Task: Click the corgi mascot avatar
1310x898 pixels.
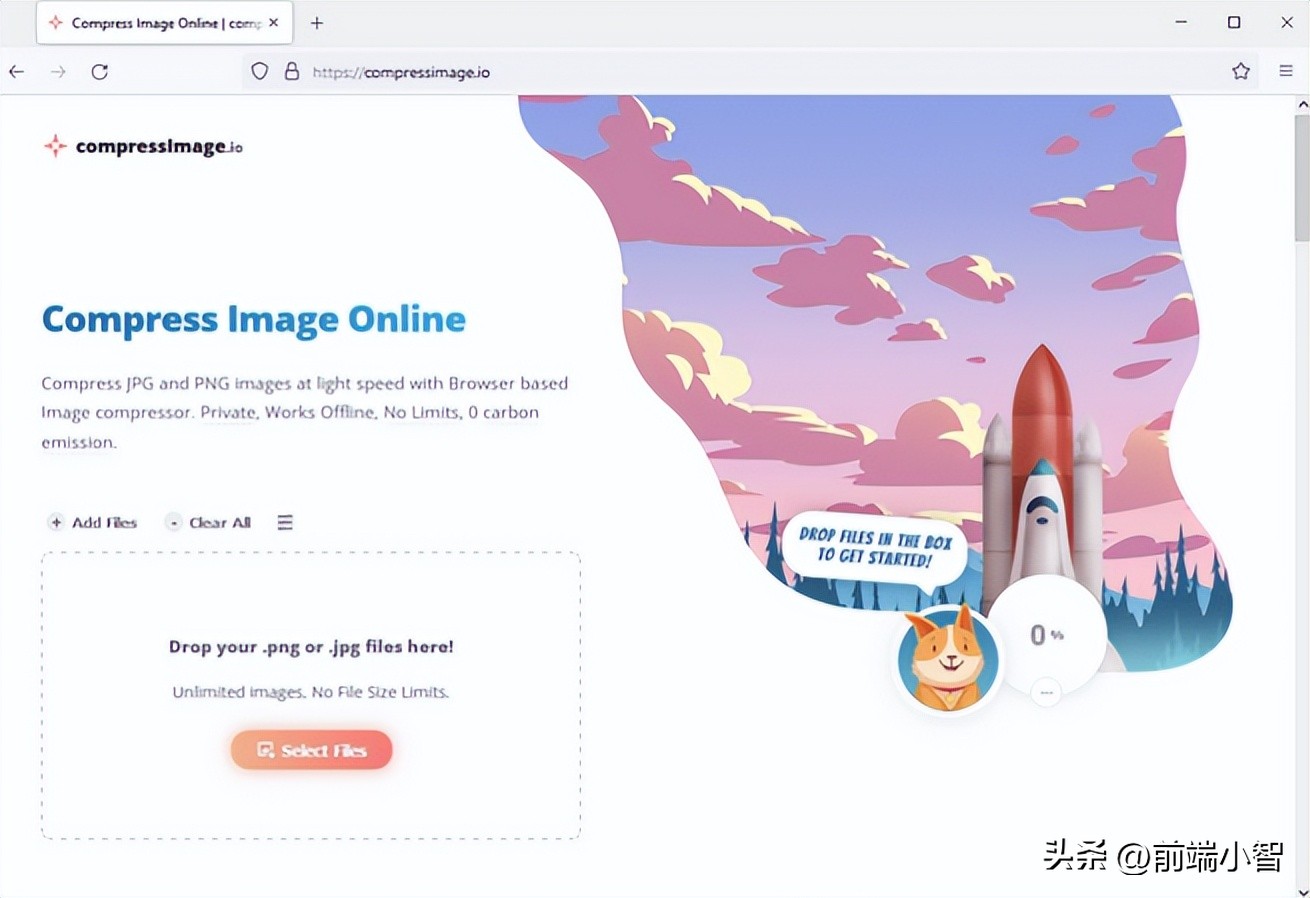Action: click(x=948, y=660)
